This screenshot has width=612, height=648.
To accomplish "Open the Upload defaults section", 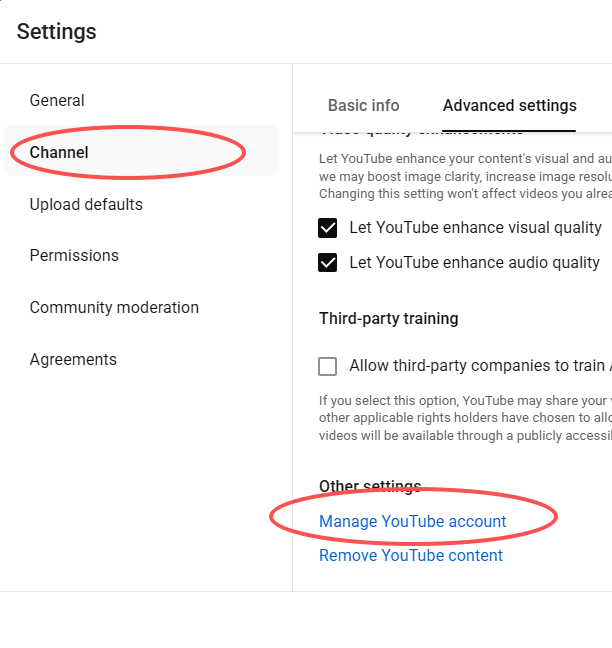I will click(86, 205).
